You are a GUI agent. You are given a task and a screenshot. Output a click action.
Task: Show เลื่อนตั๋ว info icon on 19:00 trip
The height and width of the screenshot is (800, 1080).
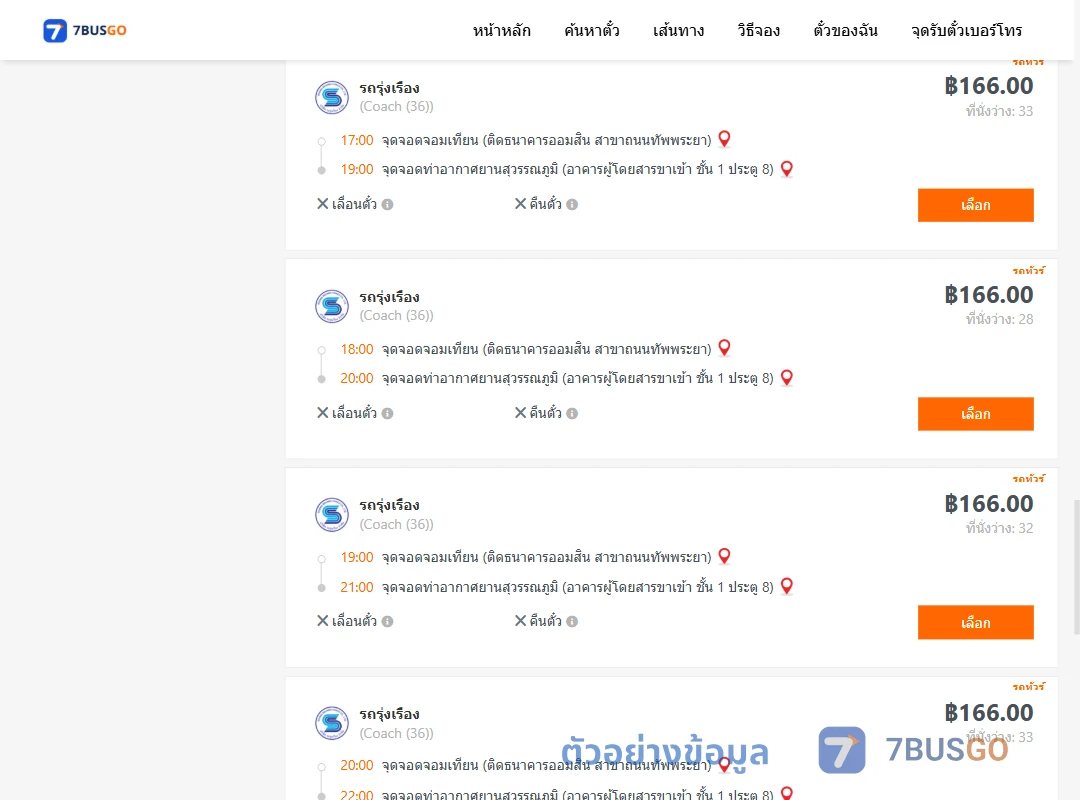click(x=388, y=622)
